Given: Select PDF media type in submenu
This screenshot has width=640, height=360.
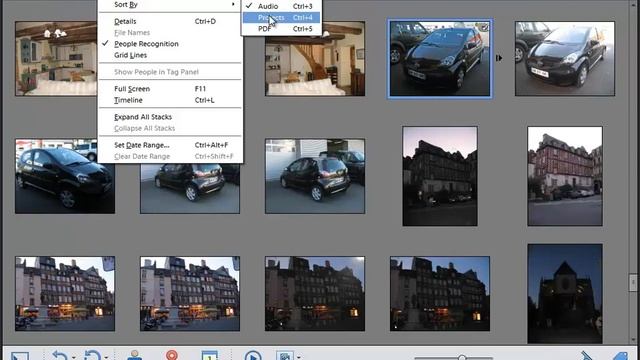Looking at the screenshot, I should (282, 29).
